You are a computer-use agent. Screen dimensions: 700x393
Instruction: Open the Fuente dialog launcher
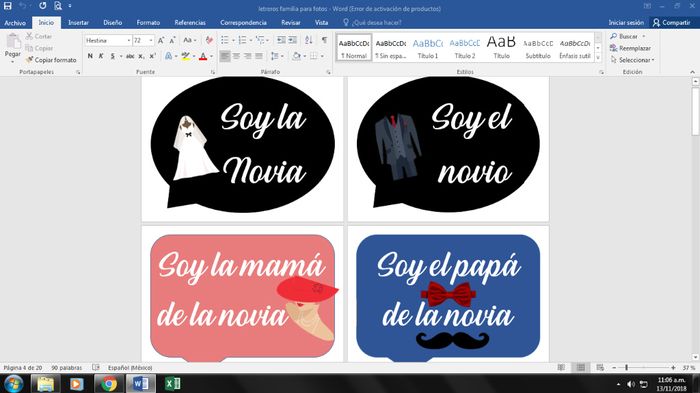pyautogui.click(x=212, y=72)
